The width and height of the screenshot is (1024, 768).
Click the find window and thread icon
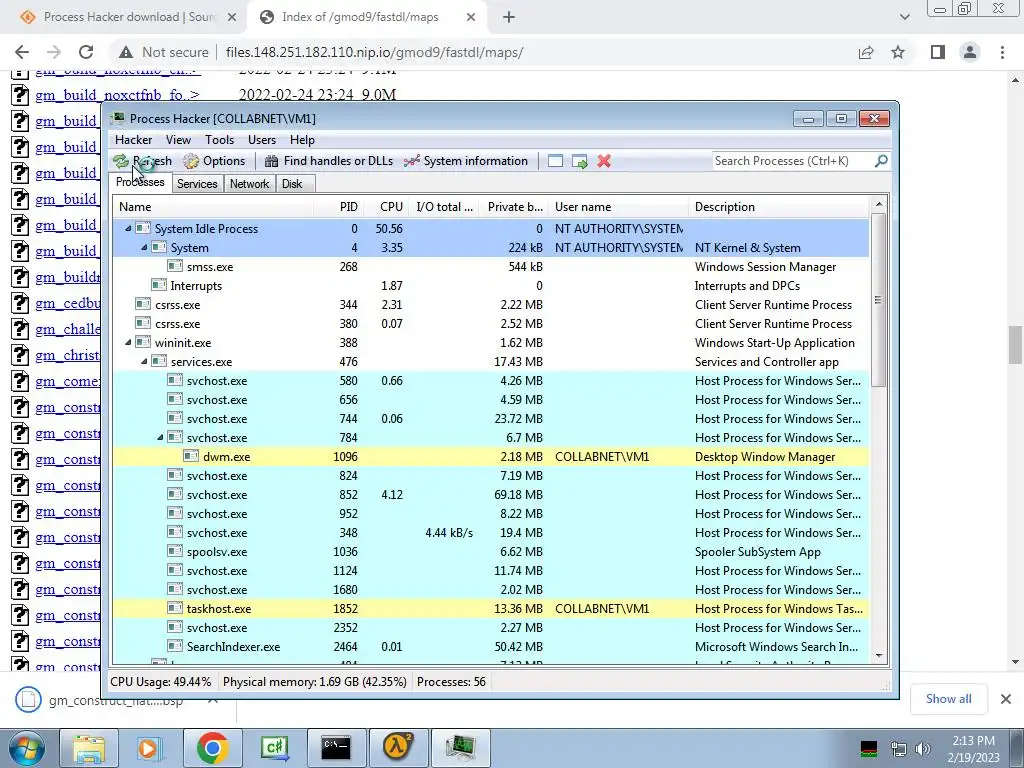(579, 161)
